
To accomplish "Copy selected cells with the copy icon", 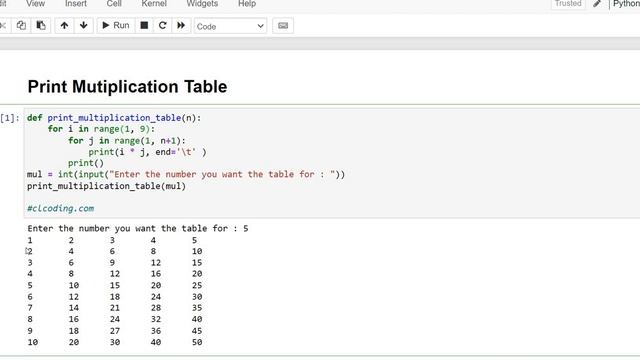I will 21,25.
